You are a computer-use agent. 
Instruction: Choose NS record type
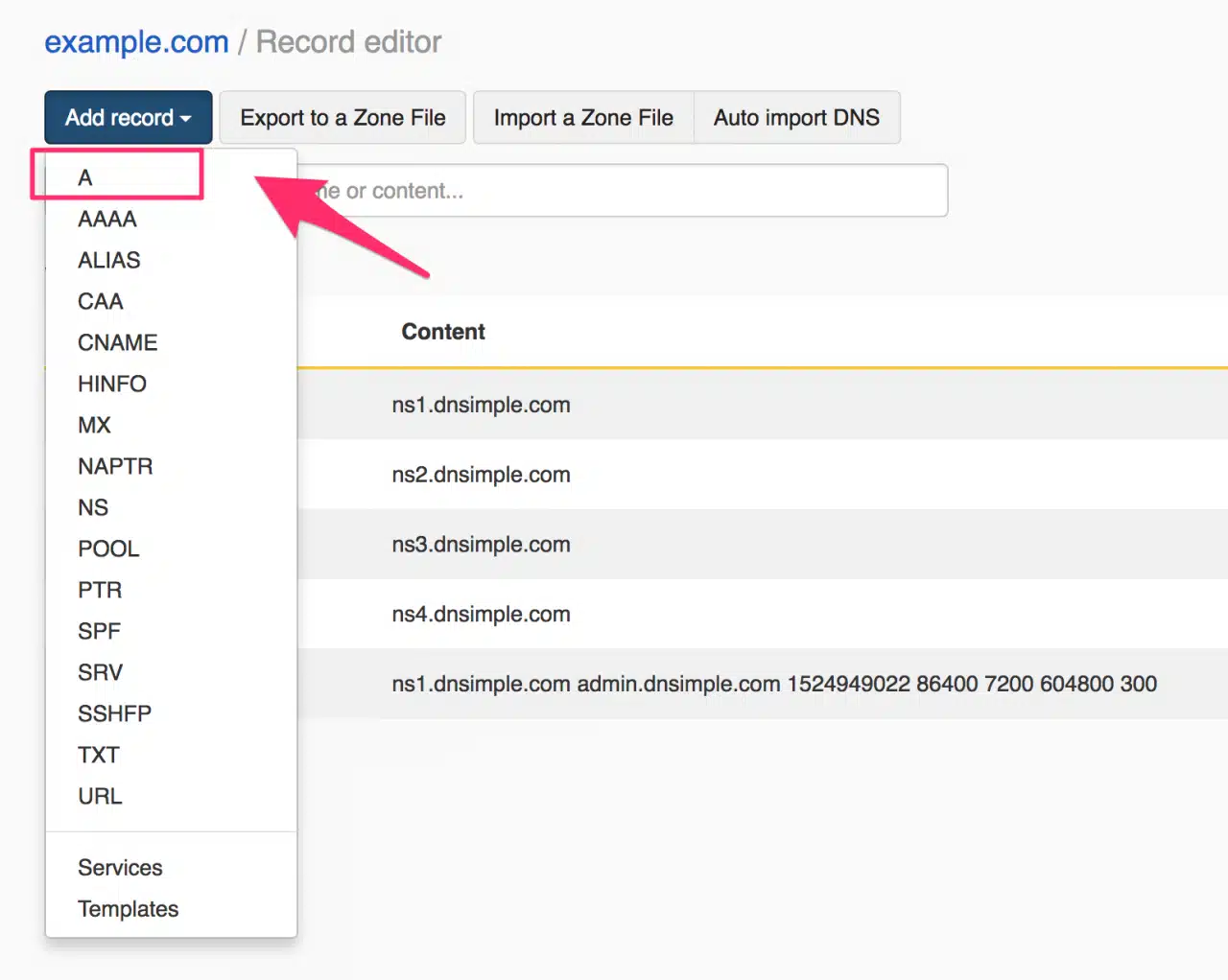pyautogui.click(x=171, y=507)
